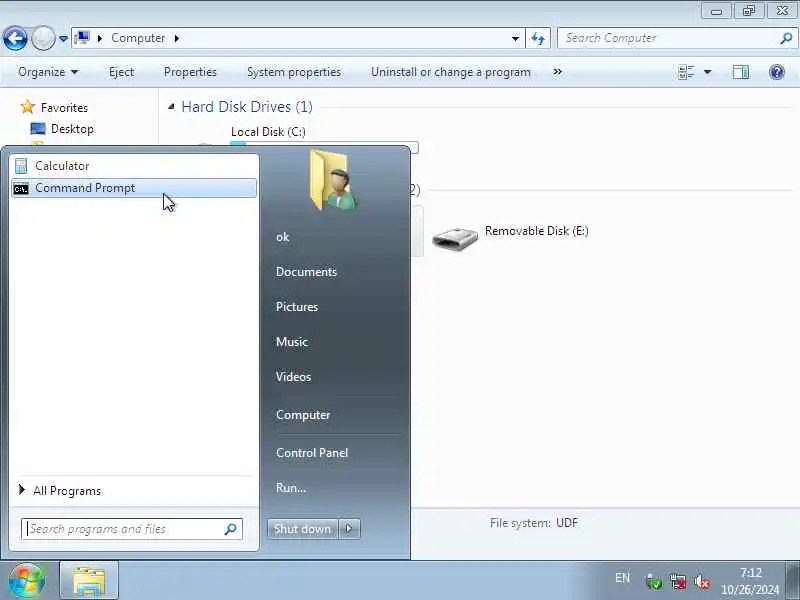Open Computer from the Start menu

(x=303, y=415)
